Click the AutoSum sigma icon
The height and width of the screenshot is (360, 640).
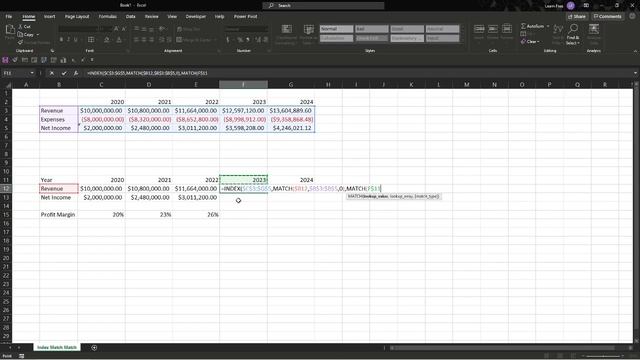coord(523,26)
